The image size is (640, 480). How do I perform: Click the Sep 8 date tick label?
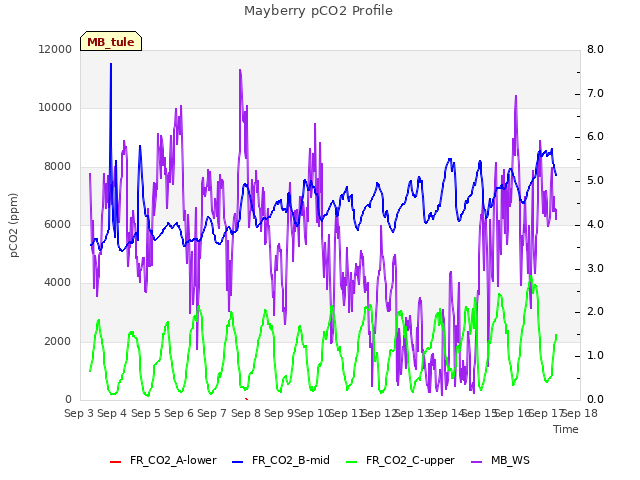(x=246, y=413)
